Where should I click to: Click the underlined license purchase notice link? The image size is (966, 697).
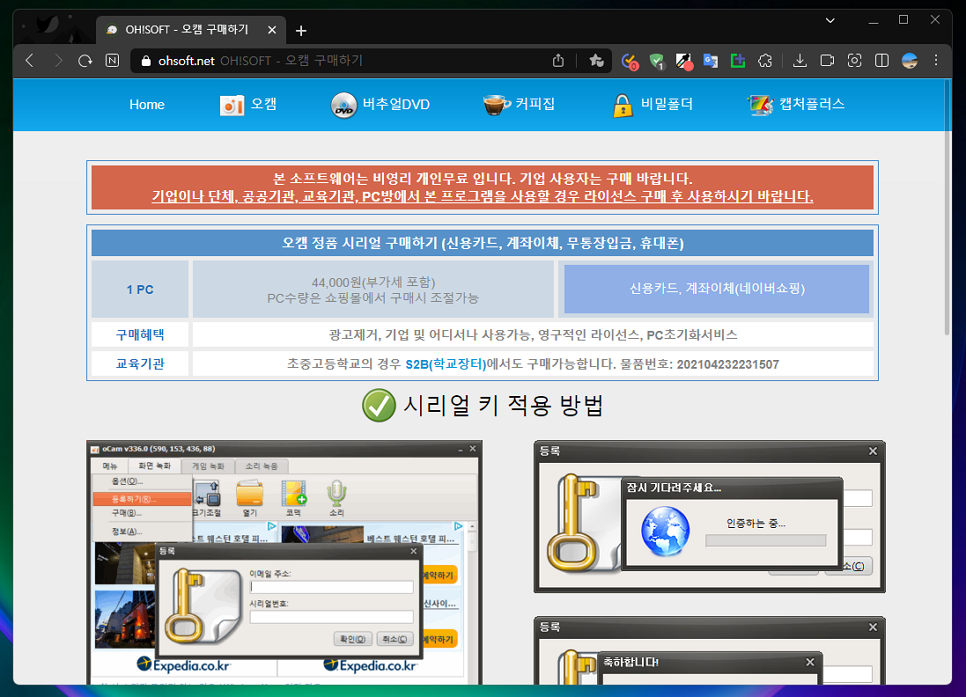(x=482, y=197)
